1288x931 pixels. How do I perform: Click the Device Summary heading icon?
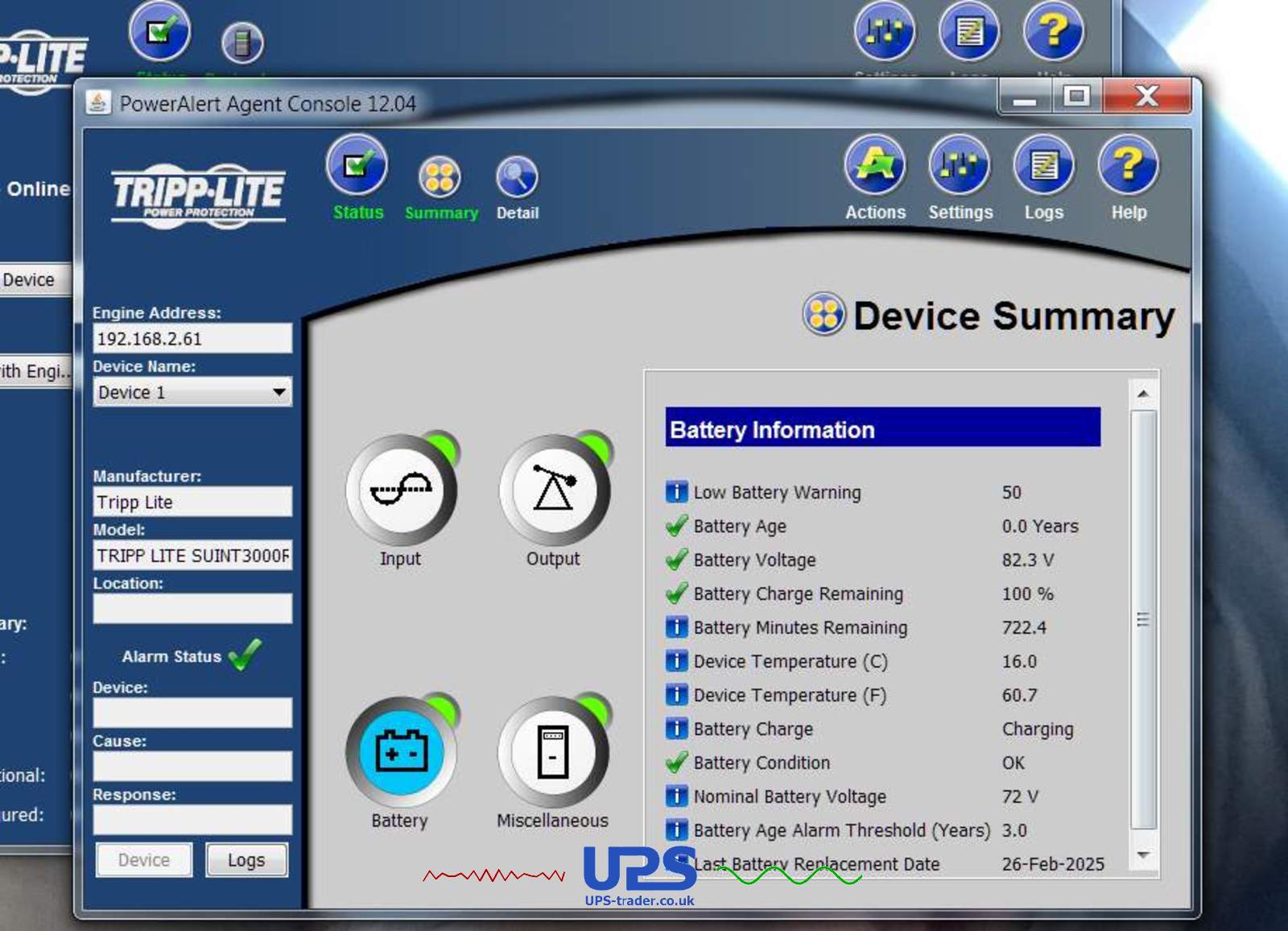click(x=824, y=314)
